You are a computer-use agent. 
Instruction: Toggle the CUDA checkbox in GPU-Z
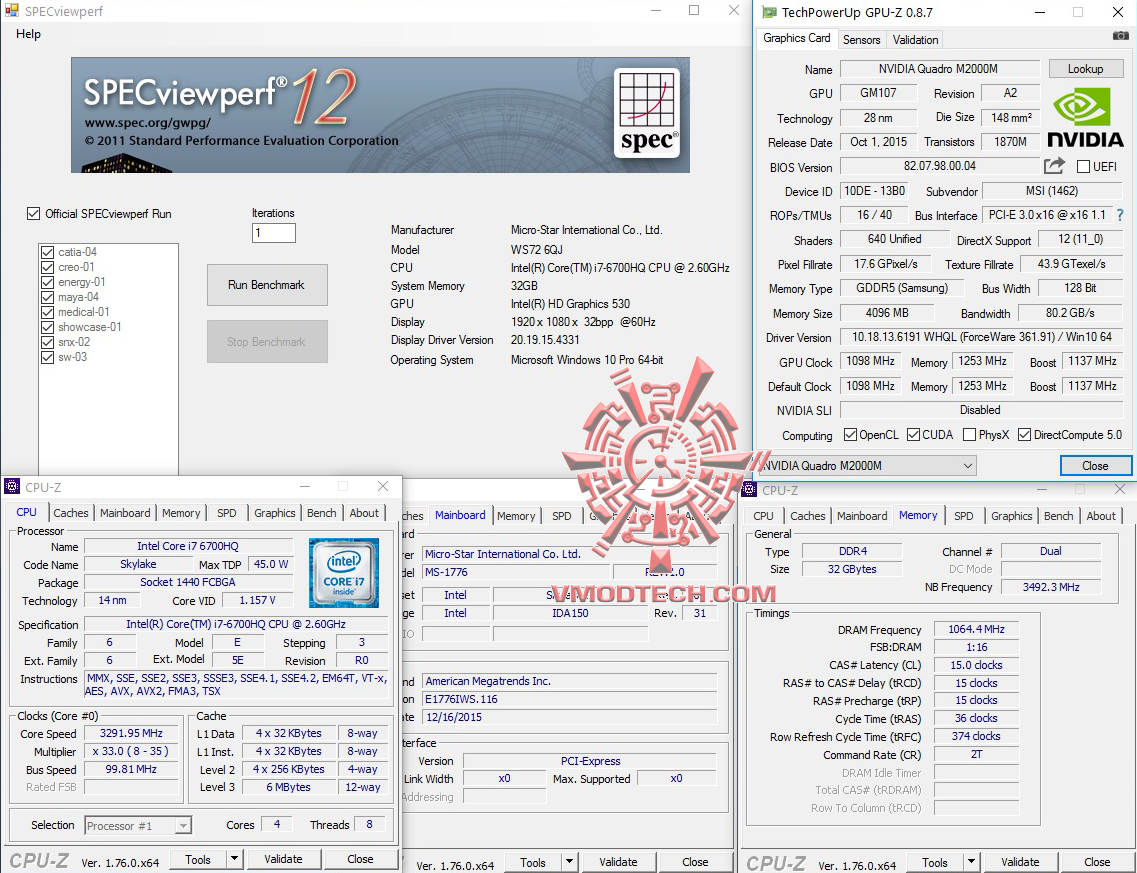914,435
